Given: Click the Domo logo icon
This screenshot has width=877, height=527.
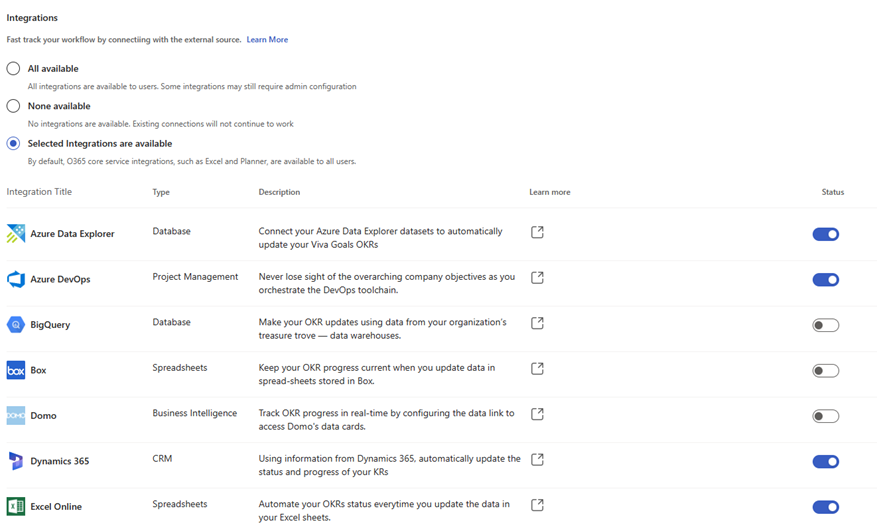Looking at the screenshot, I should point(16,416).
